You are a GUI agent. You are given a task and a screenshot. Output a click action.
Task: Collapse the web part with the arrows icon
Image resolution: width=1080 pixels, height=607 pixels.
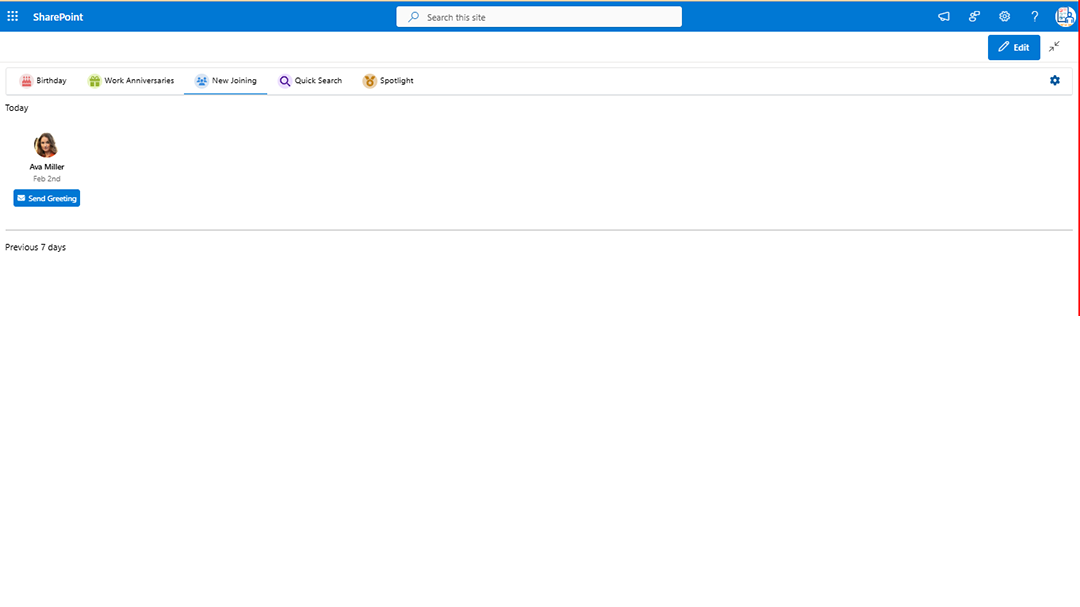(1054, 47)
